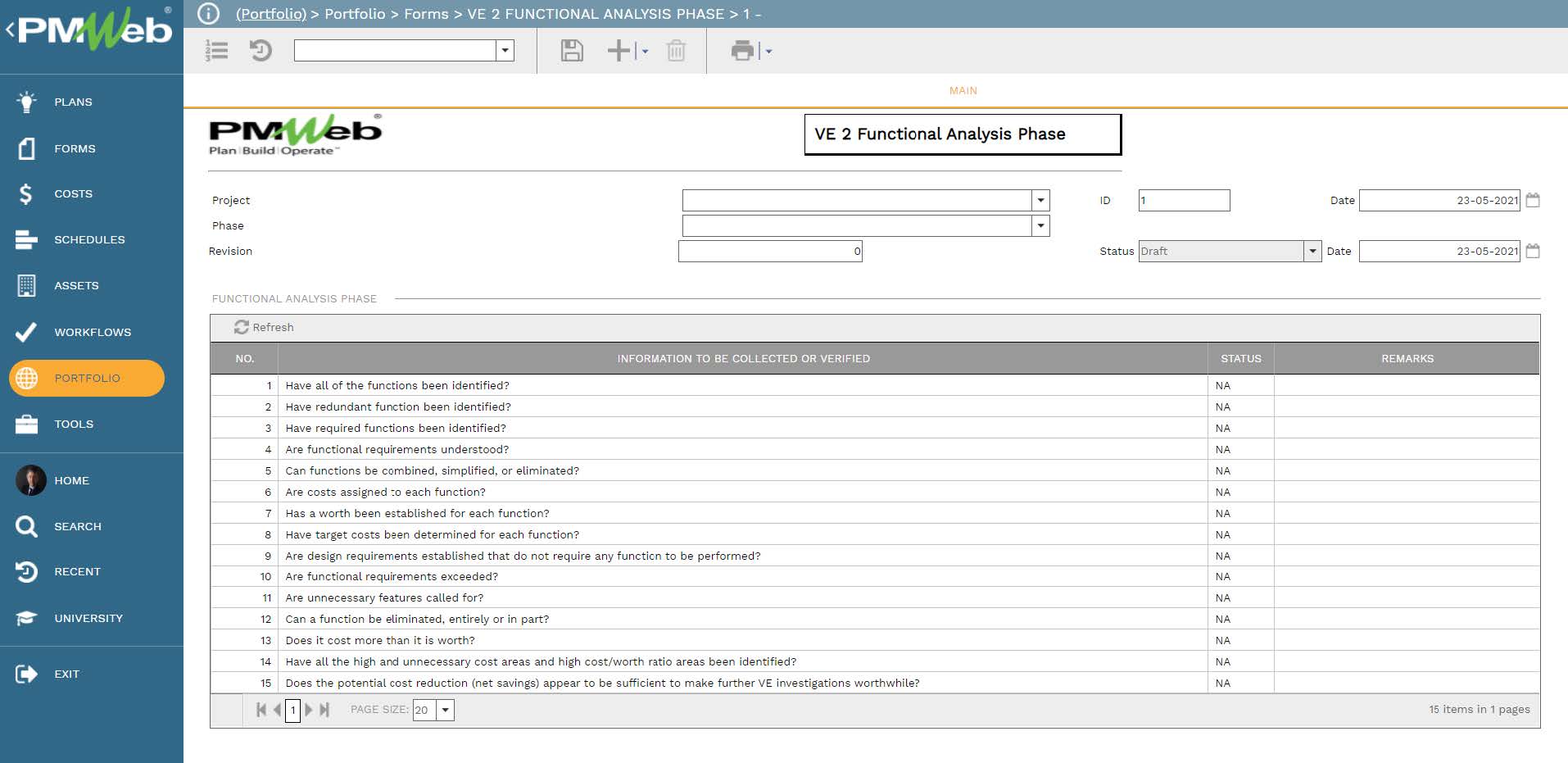Select the Costs section in the sidebar
1568x763 pixels.
[x=73, y=193]
